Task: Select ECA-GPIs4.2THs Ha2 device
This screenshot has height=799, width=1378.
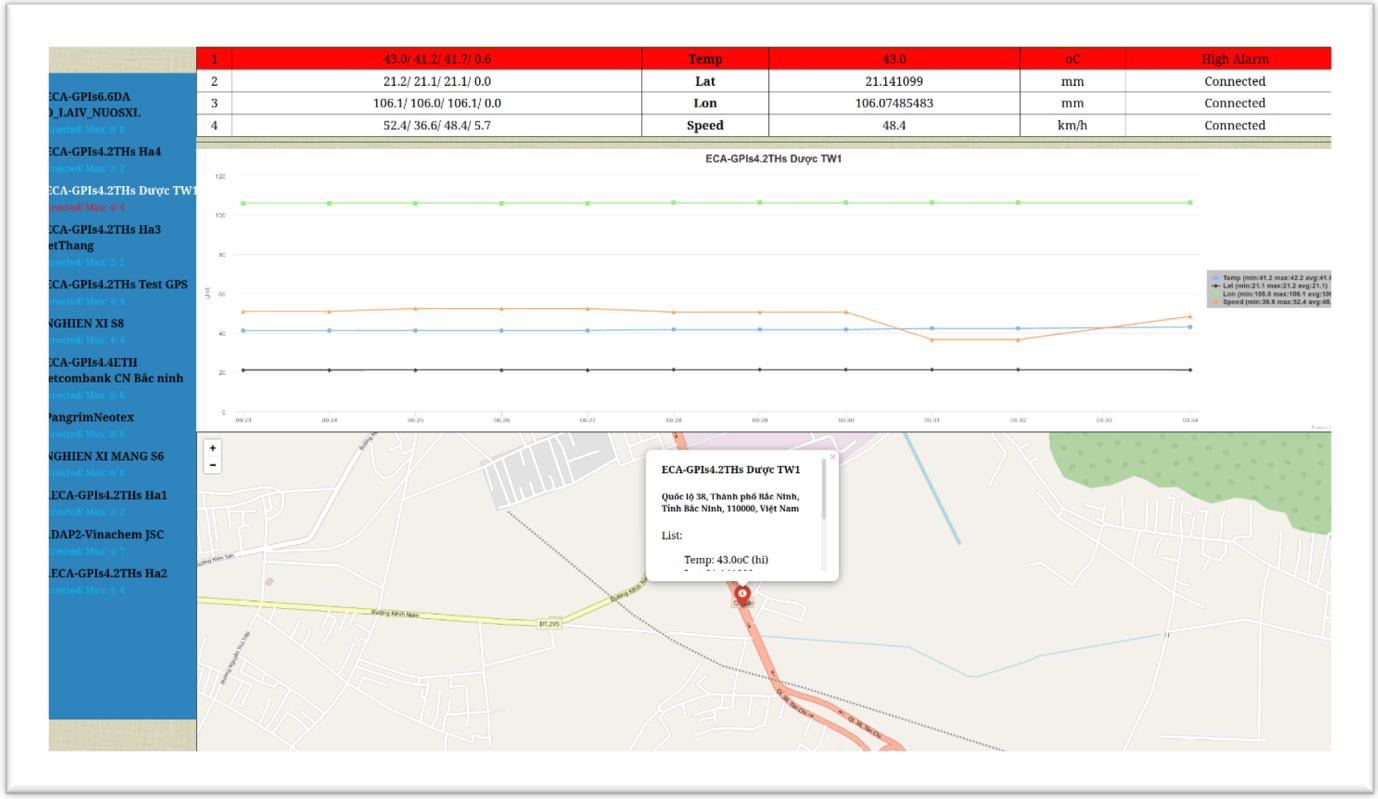Action: (109, 574)
